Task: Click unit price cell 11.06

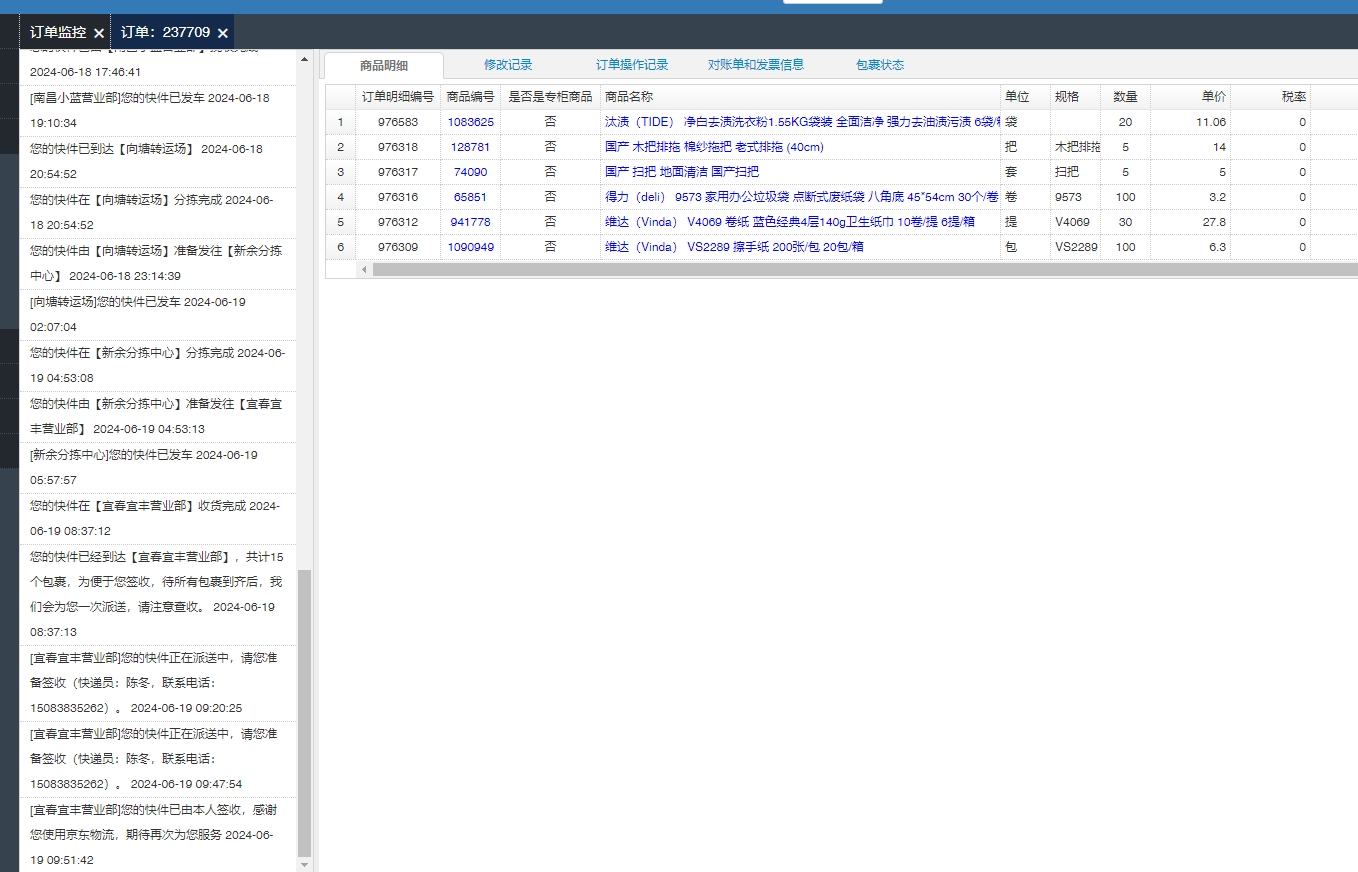Action: click(1190, 122)
